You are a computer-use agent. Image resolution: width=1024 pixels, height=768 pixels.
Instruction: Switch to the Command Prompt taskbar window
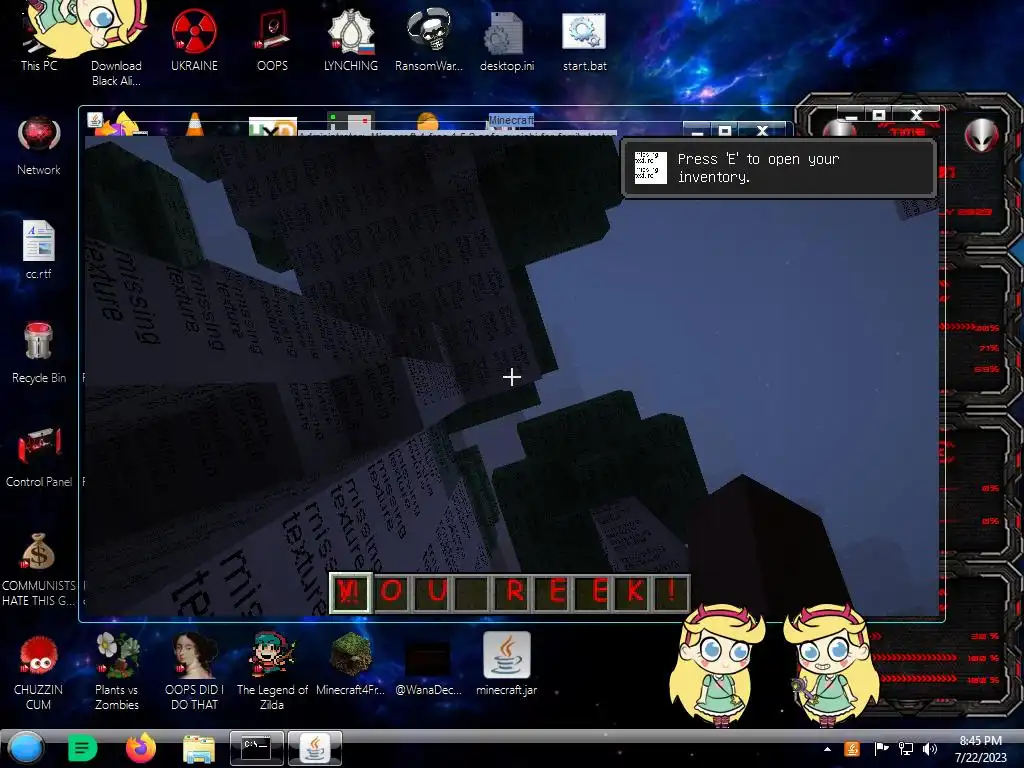257,748
